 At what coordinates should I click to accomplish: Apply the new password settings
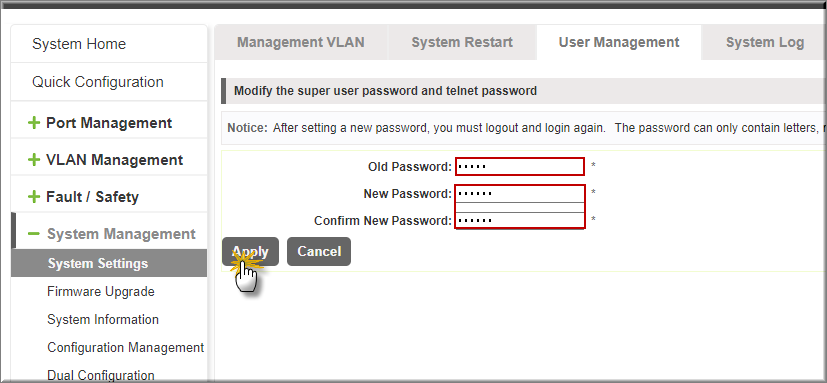250,252
